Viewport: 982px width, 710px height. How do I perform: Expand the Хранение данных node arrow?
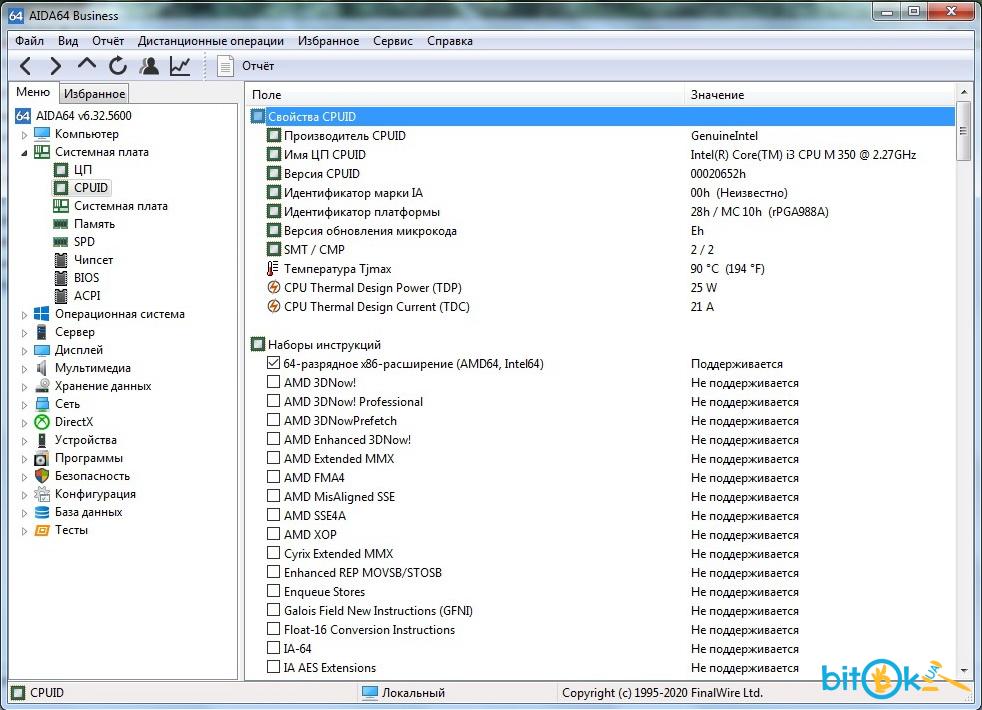(x=24, y=387)
